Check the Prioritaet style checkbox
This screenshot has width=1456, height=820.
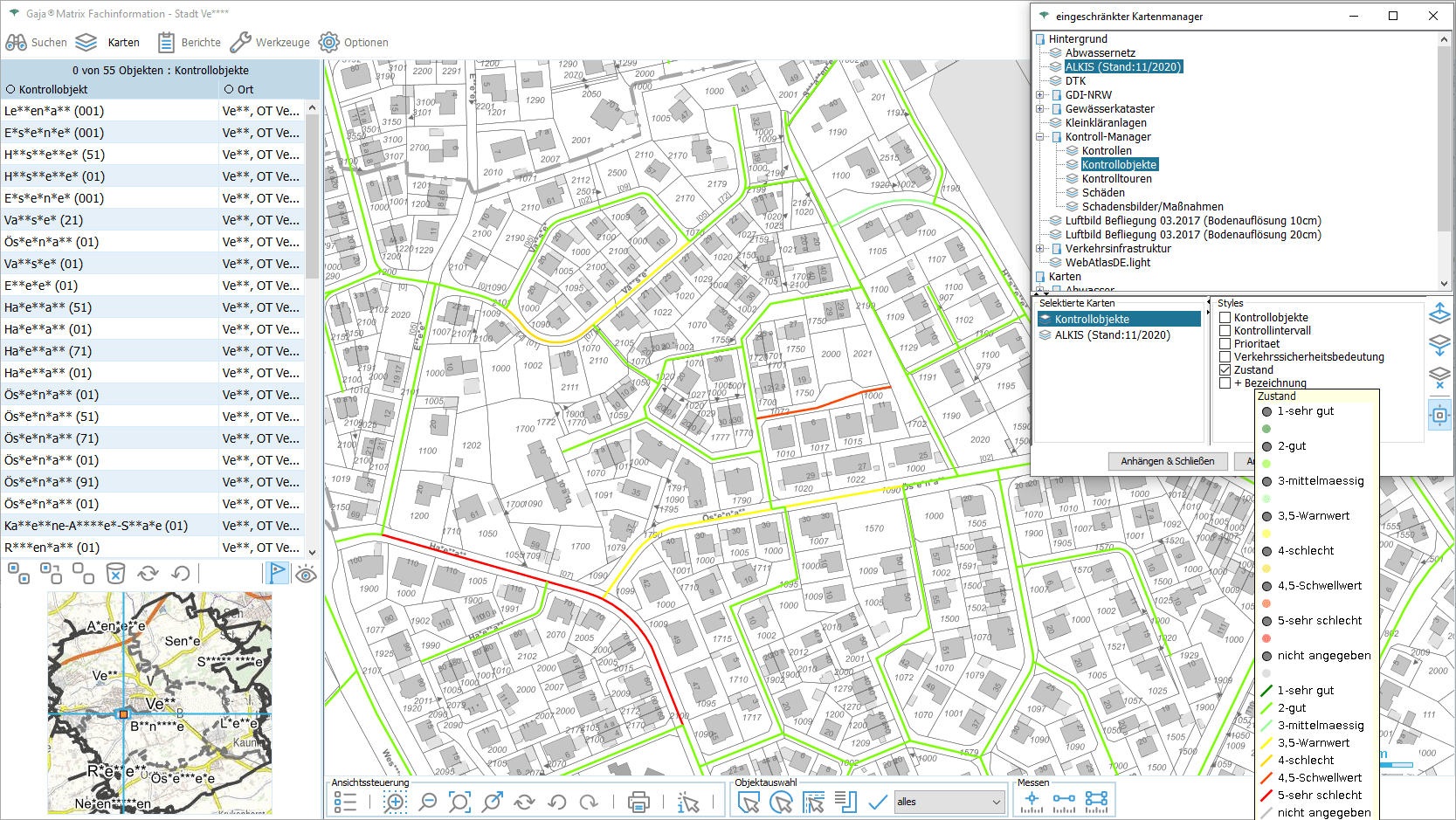[1225, 344]
